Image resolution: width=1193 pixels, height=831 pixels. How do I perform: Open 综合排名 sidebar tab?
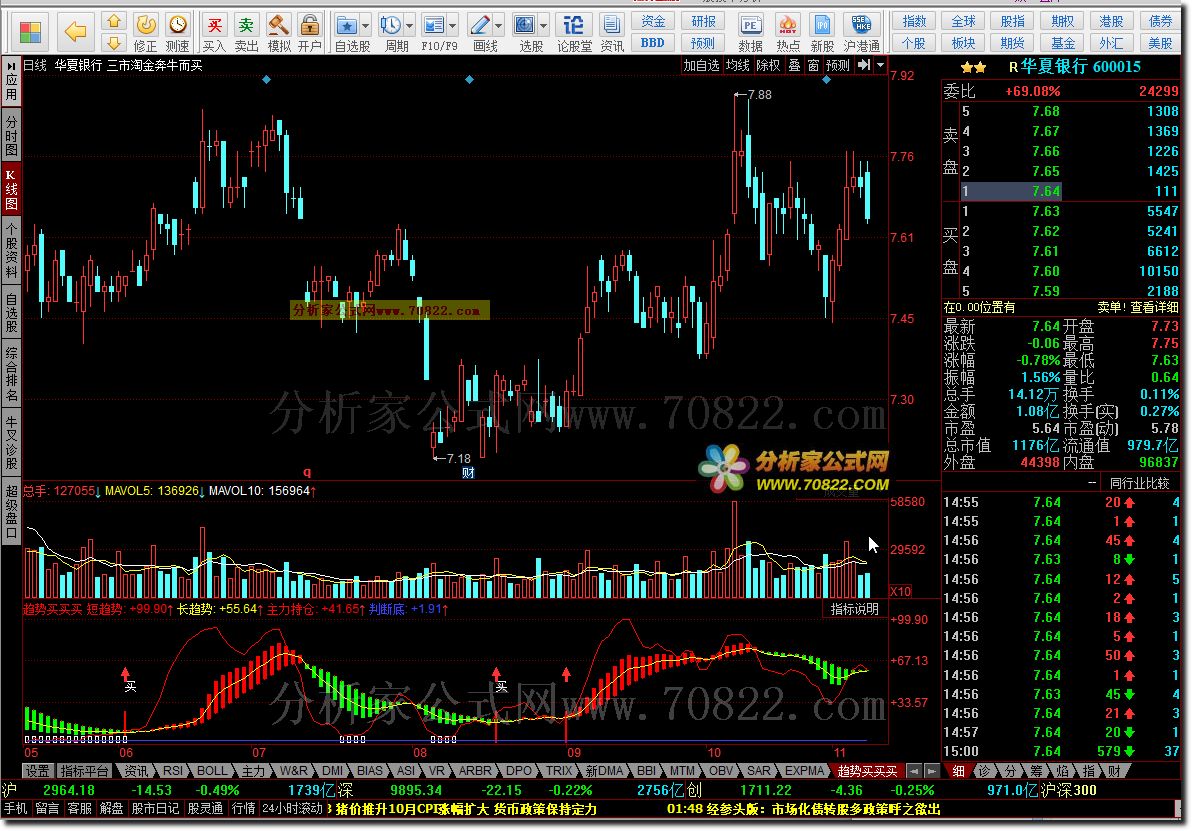[11, 374]
